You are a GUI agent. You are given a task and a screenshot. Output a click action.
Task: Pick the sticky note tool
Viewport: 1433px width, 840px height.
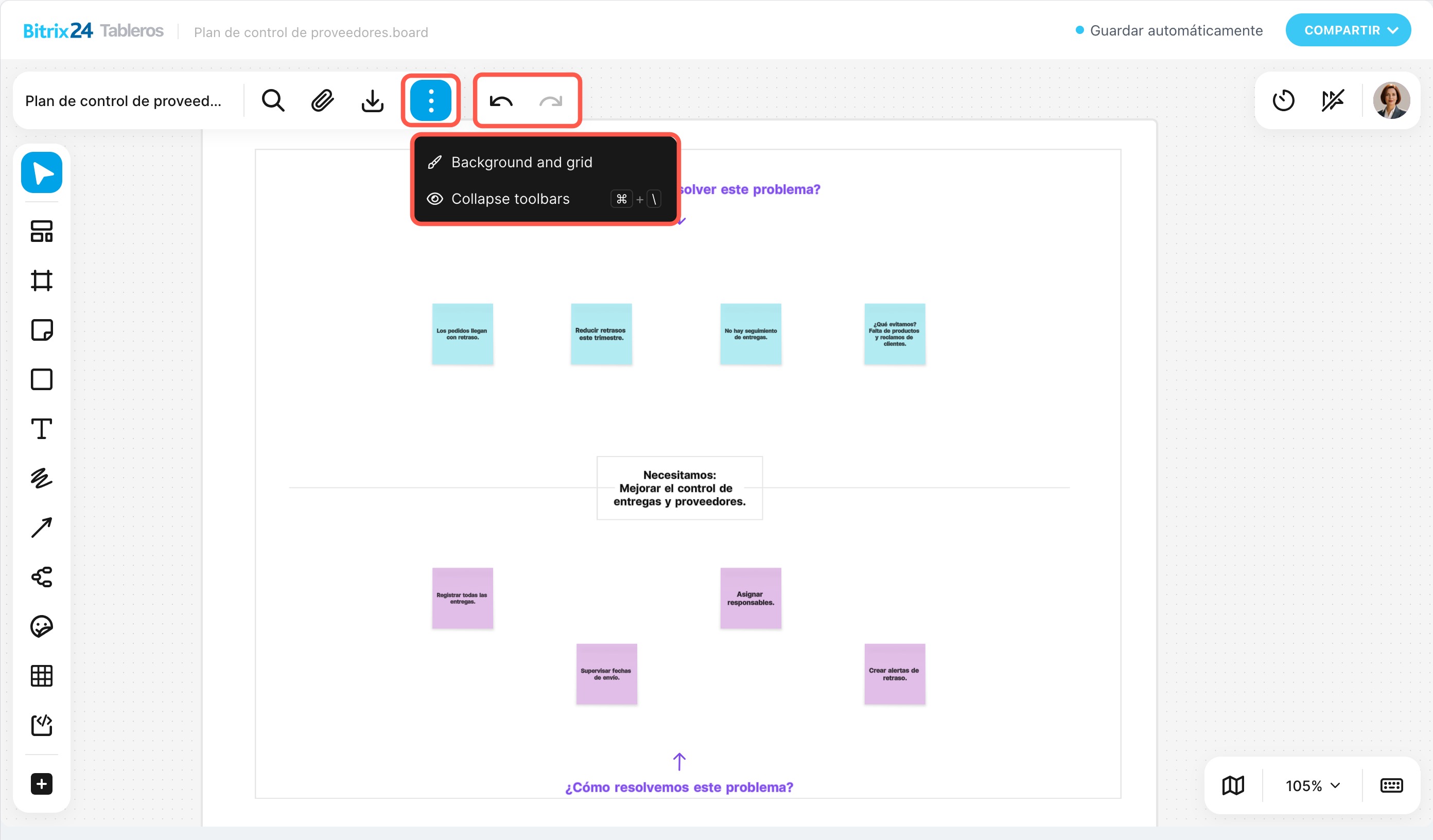(x=42, y=330)
